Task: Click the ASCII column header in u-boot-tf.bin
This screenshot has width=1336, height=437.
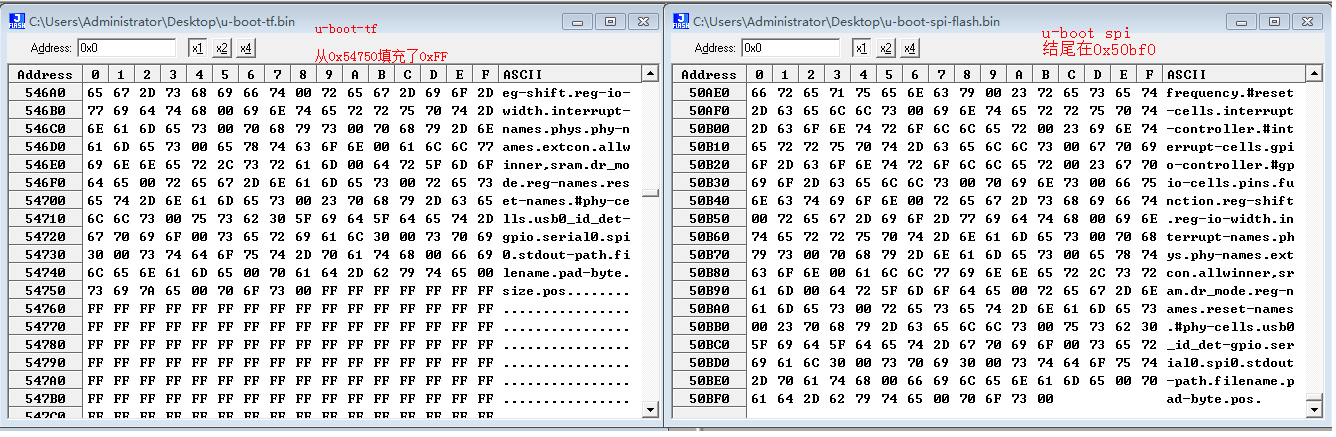Action: (x=570, y=74)
